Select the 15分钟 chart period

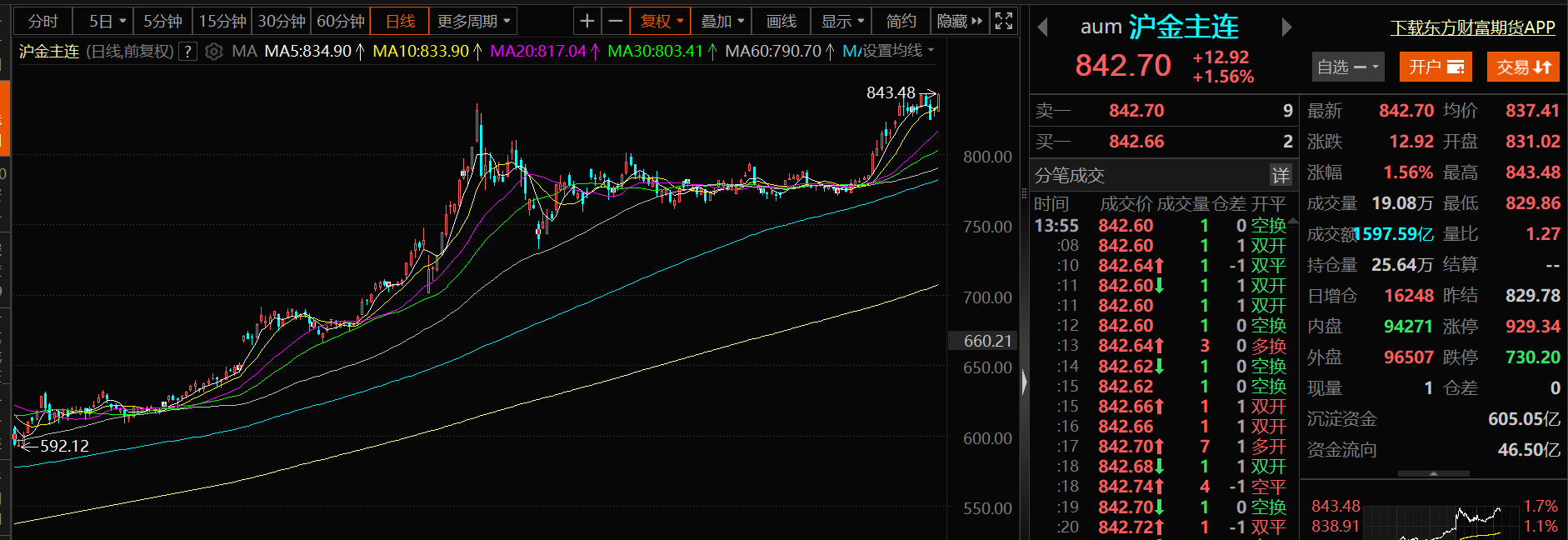tap(222, 21)
